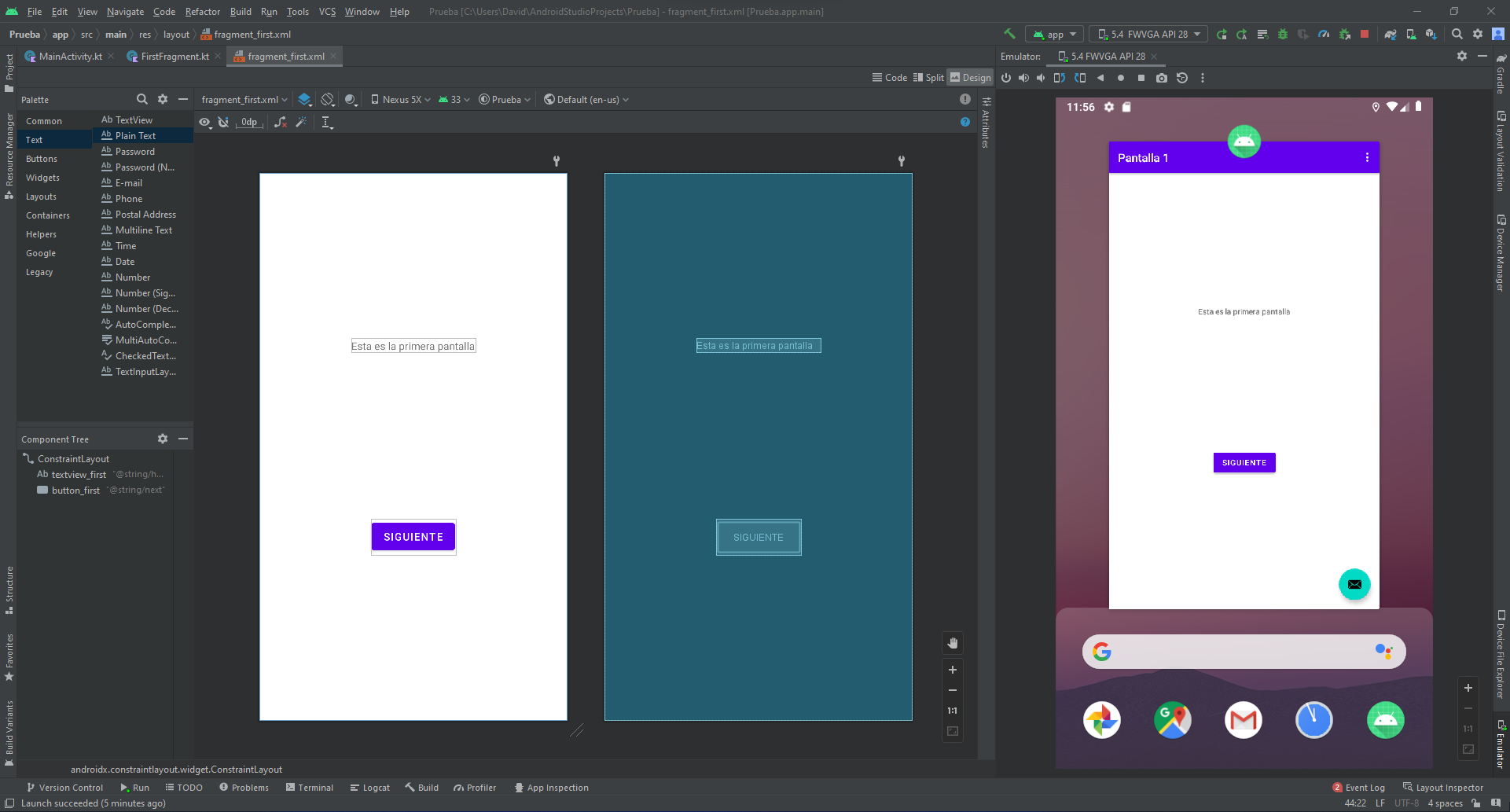1510x812 pixels.
Task: Tap the mail floating button in emulator
Action: click(x=1354, y=584)
